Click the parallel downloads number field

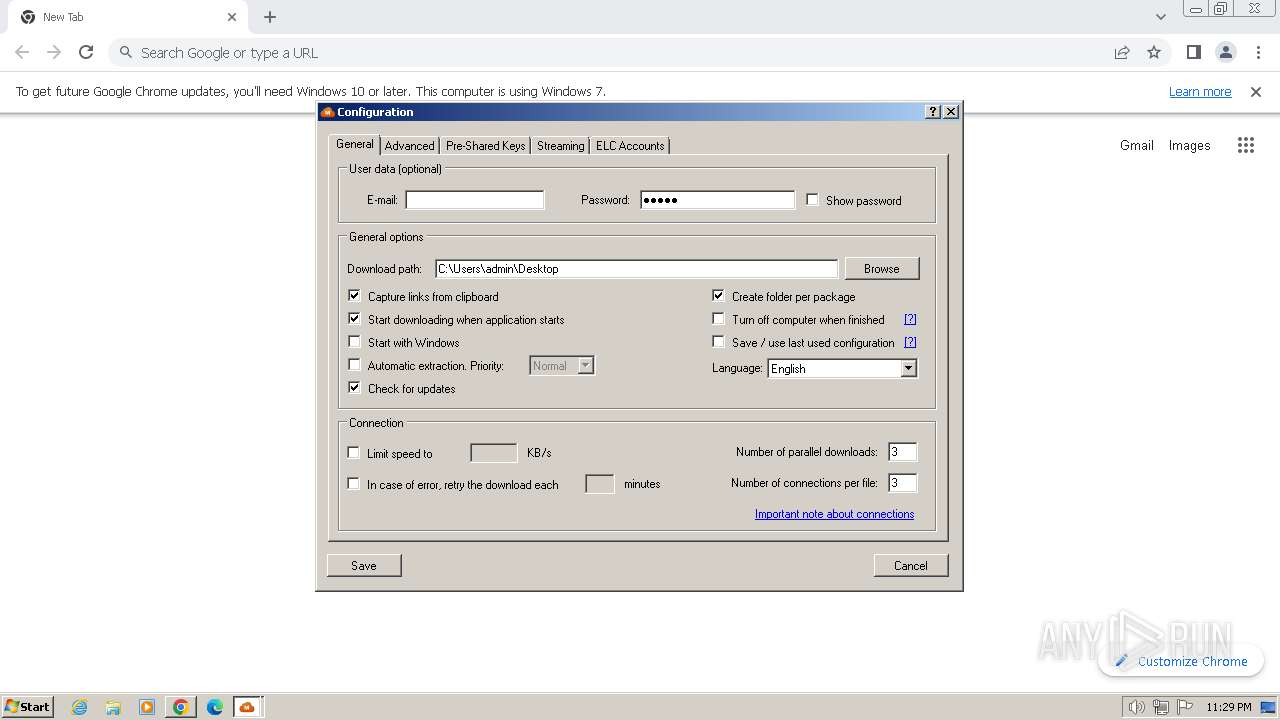(x=902, y=452)
